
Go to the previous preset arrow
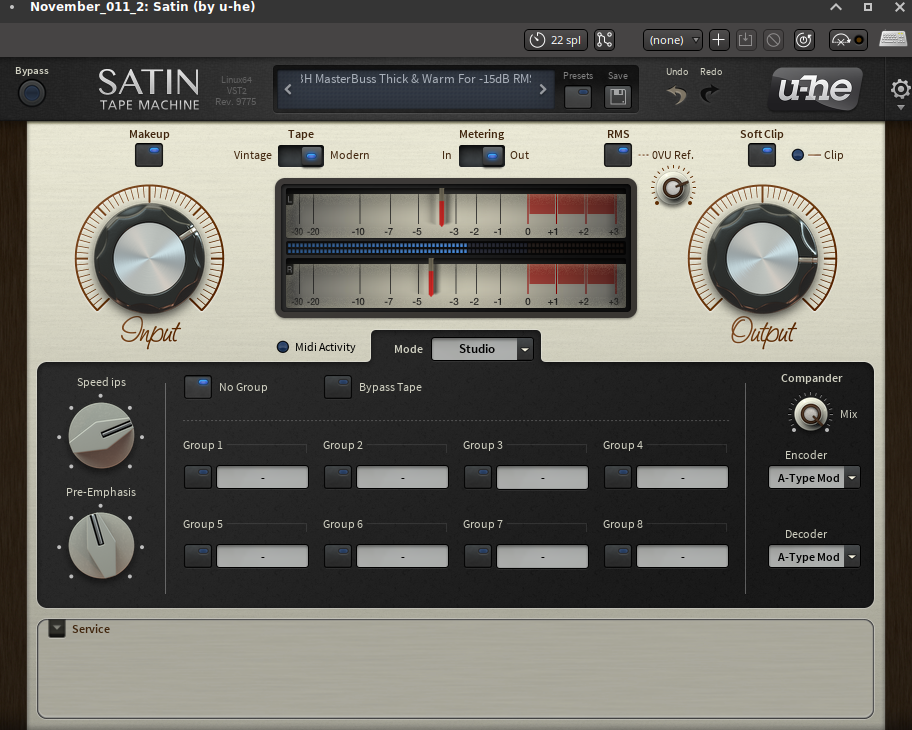click(288, 90)
